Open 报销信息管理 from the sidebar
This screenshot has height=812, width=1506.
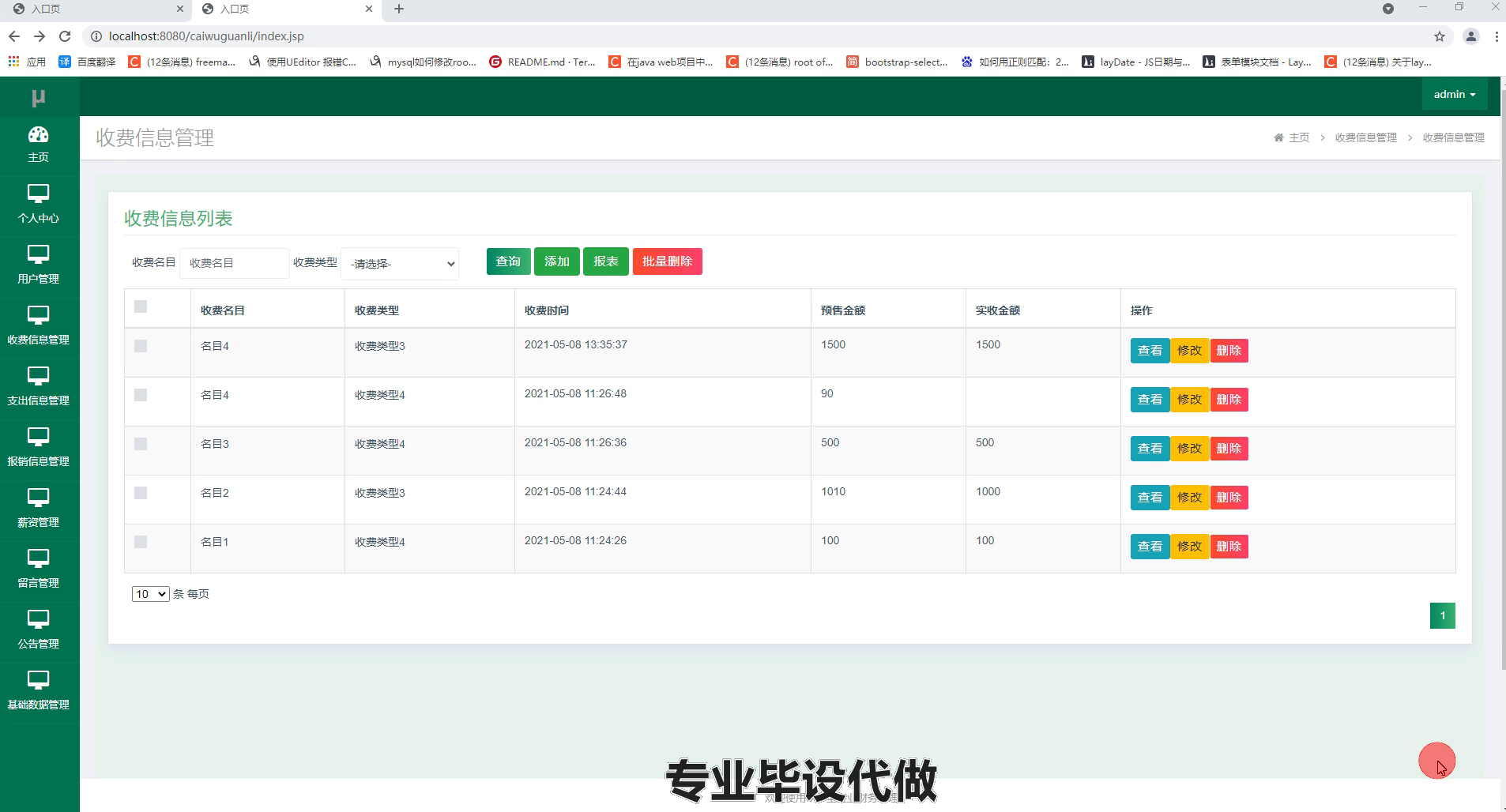click(x=39, y=447)
